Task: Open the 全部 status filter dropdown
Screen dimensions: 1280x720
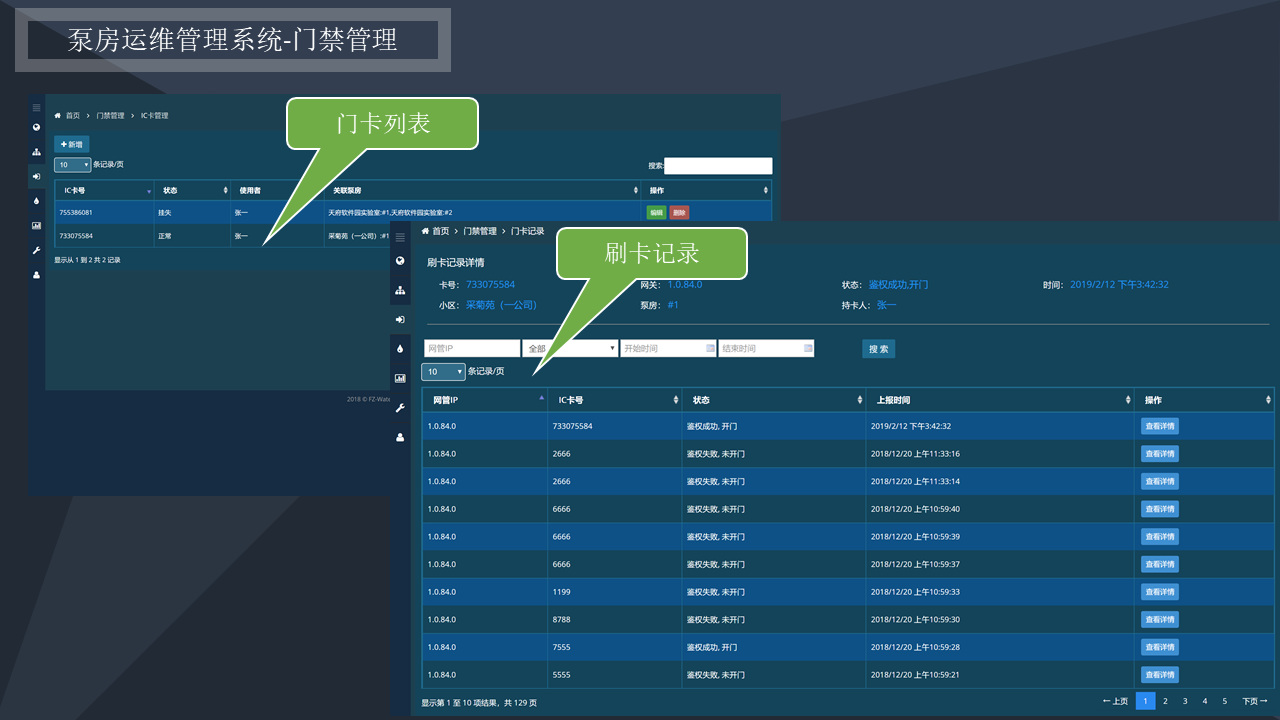Action: [x=570, y=348]
